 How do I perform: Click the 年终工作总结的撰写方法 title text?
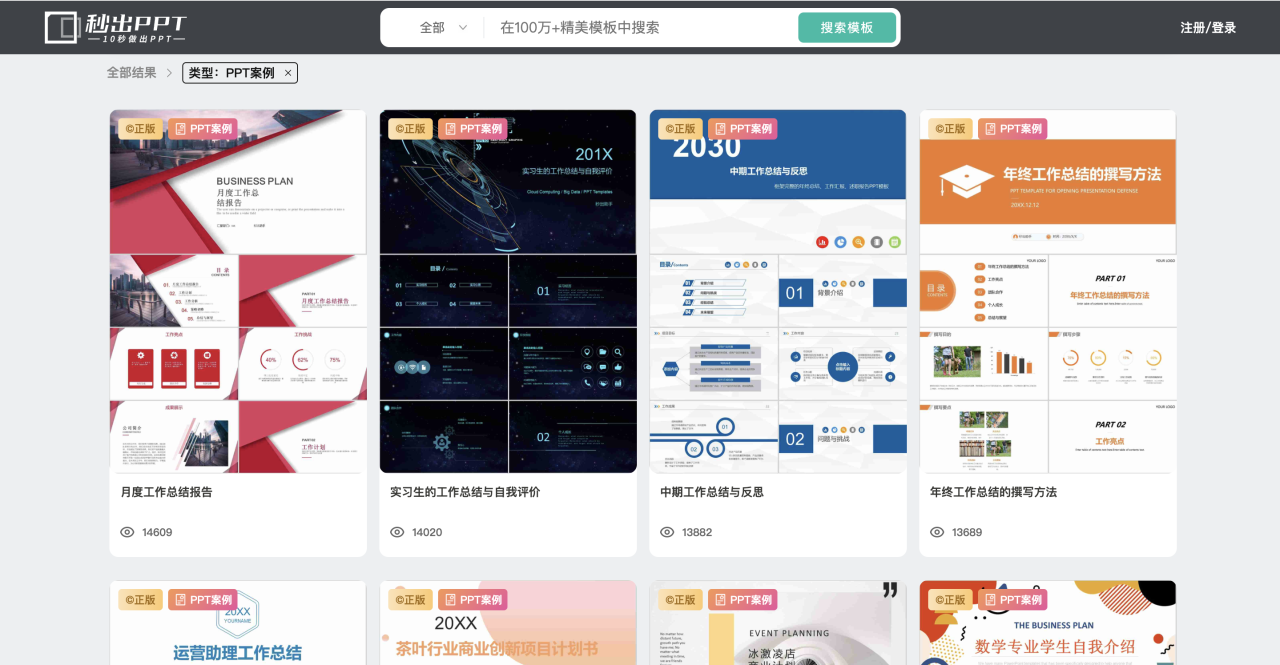(x=993, y=492)
